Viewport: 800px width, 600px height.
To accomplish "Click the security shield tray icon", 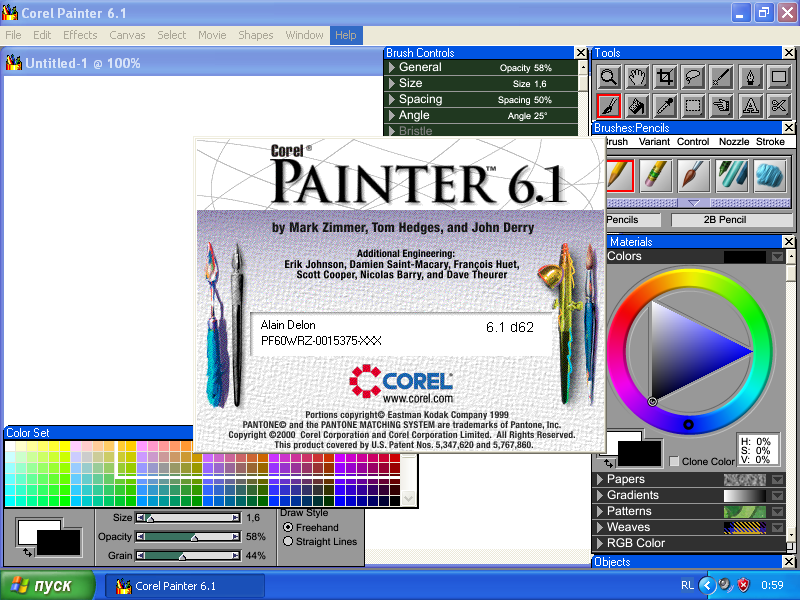I will coord(743,585).
